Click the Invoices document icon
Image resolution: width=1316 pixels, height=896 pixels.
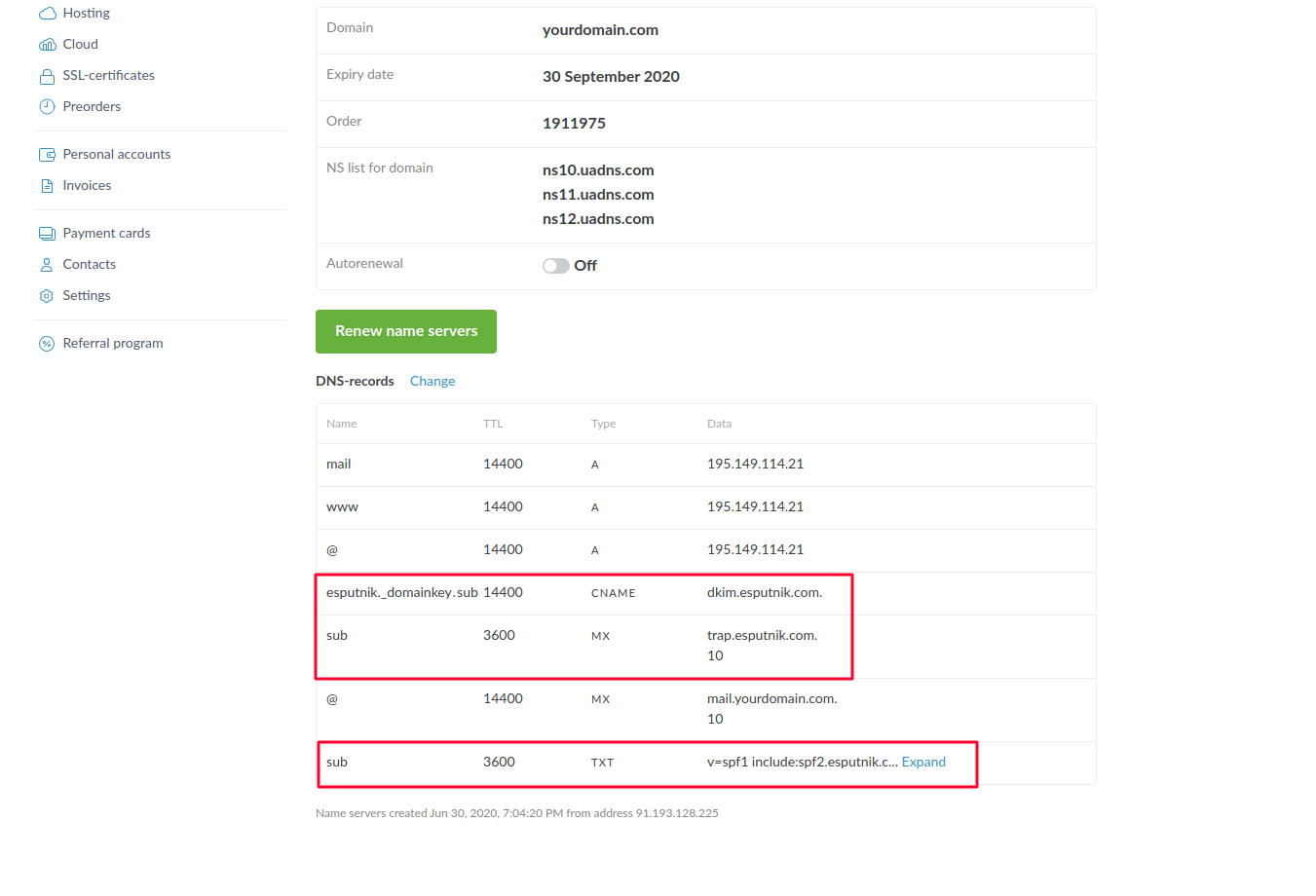[x=47, y=186]
